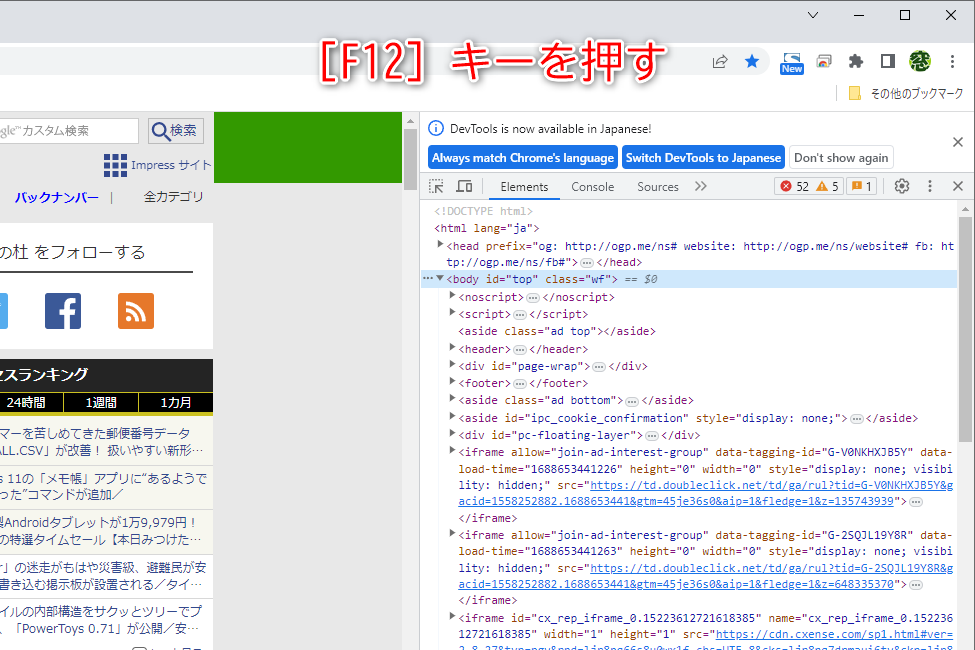This screenshot has height=650, width=975.
Task: Click the Facebook icon on the page
Action: coord(62,311)
